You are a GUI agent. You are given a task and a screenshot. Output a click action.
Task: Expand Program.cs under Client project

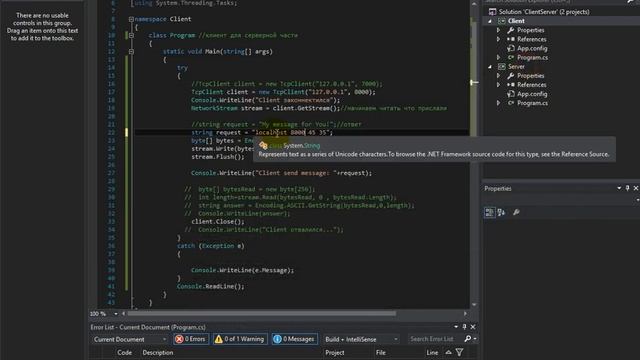coord(498,58)
